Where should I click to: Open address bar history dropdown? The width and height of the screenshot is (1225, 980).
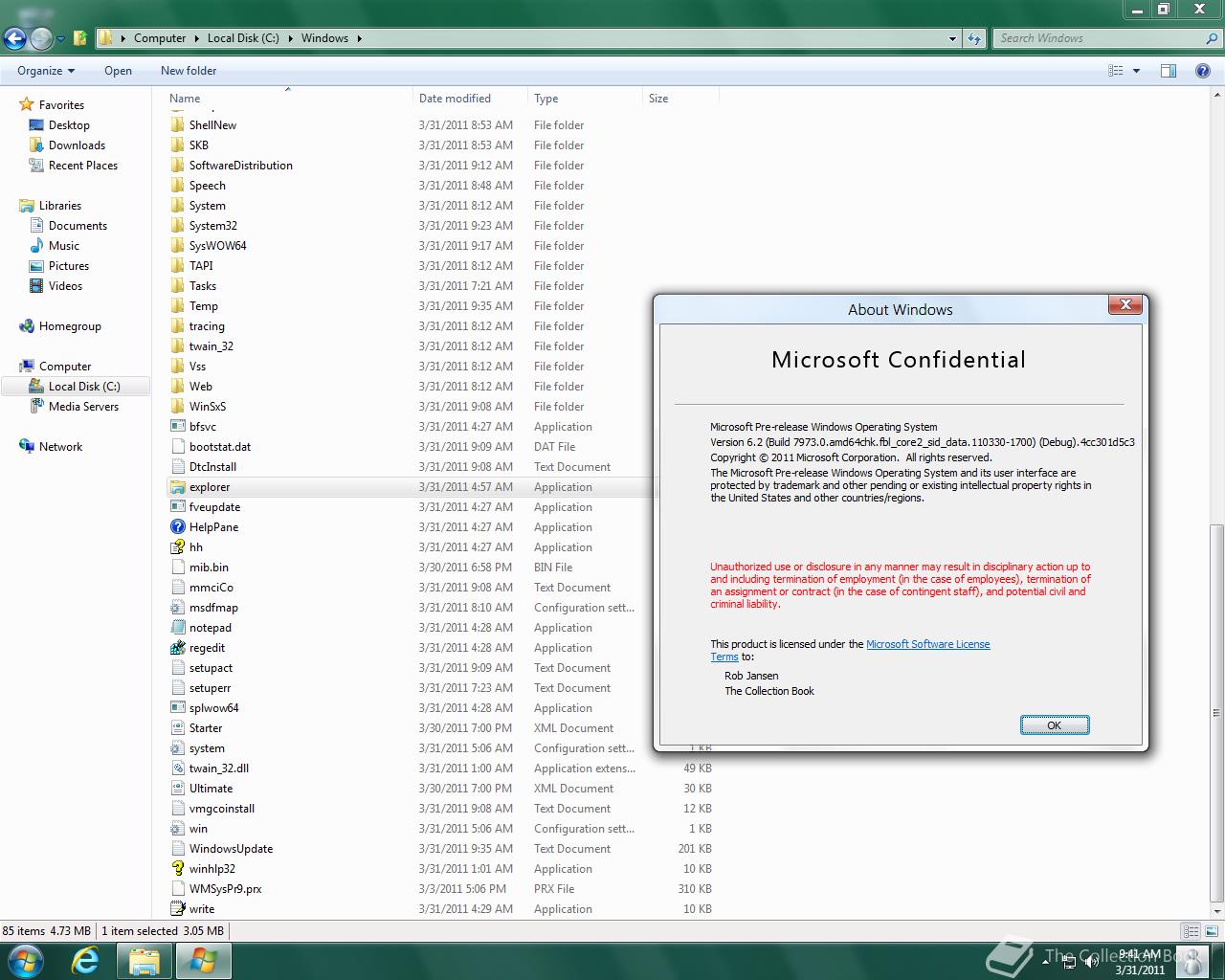pyautogui.click(x=952, y=38)
